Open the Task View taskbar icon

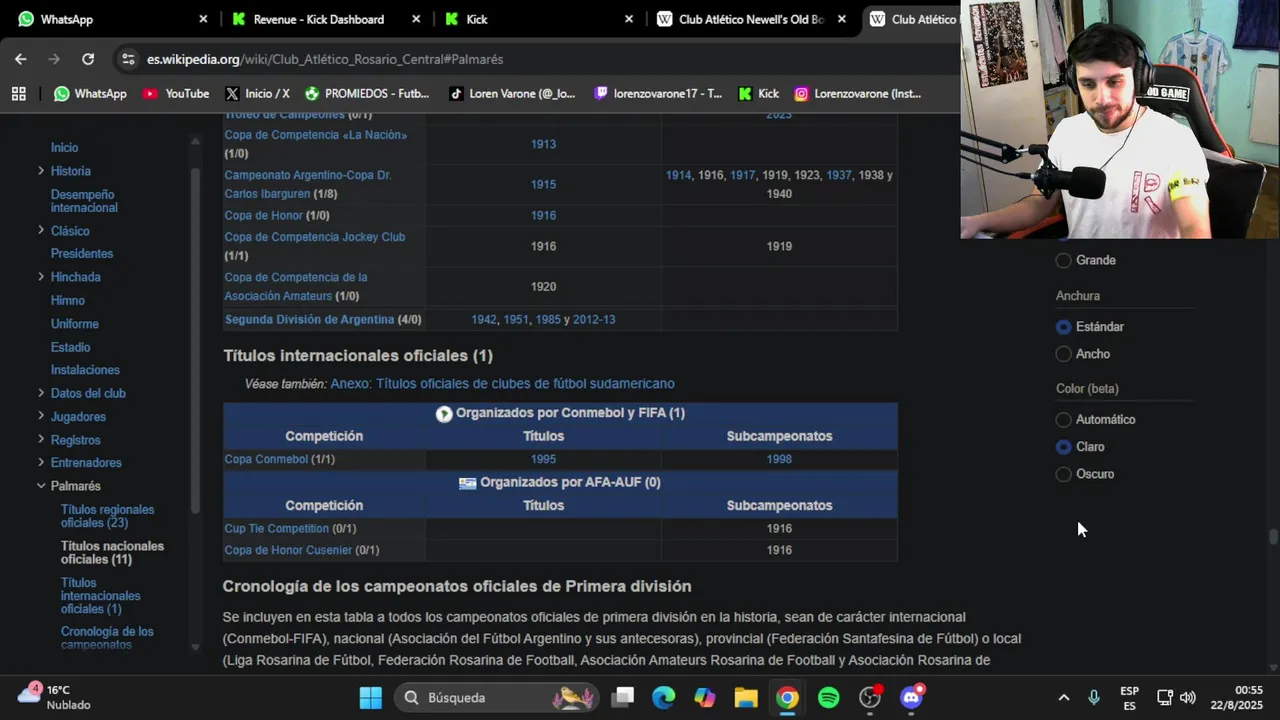tap(623, 697)
